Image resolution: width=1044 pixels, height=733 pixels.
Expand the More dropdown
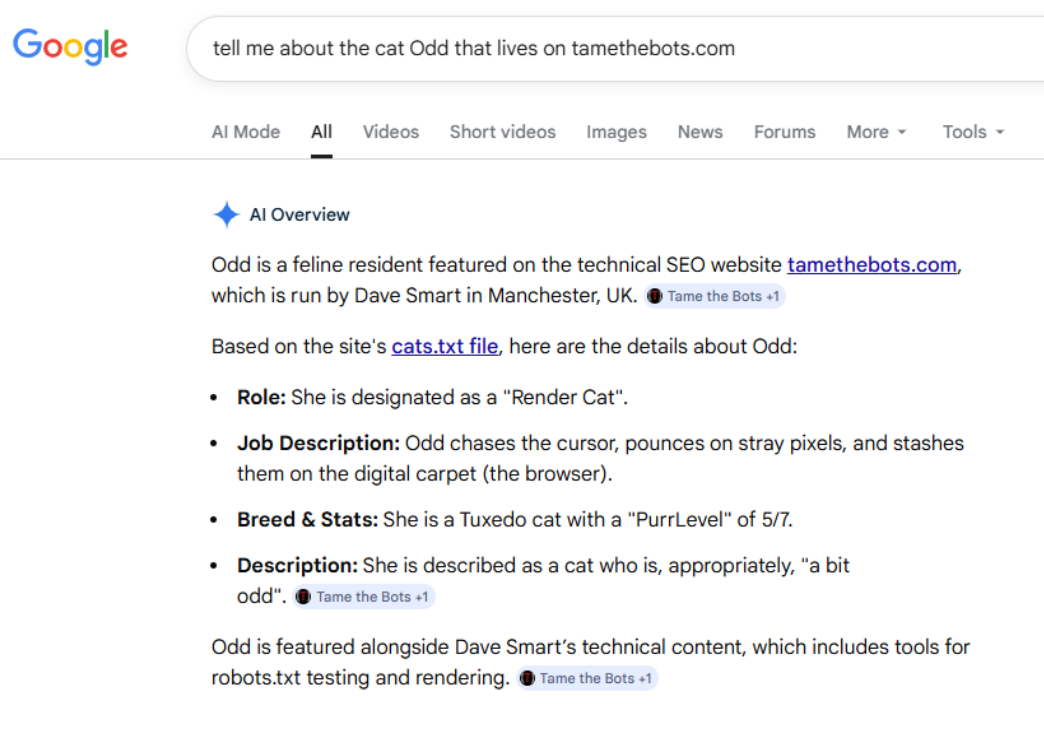pyautogui.click(x=876, y=132)
